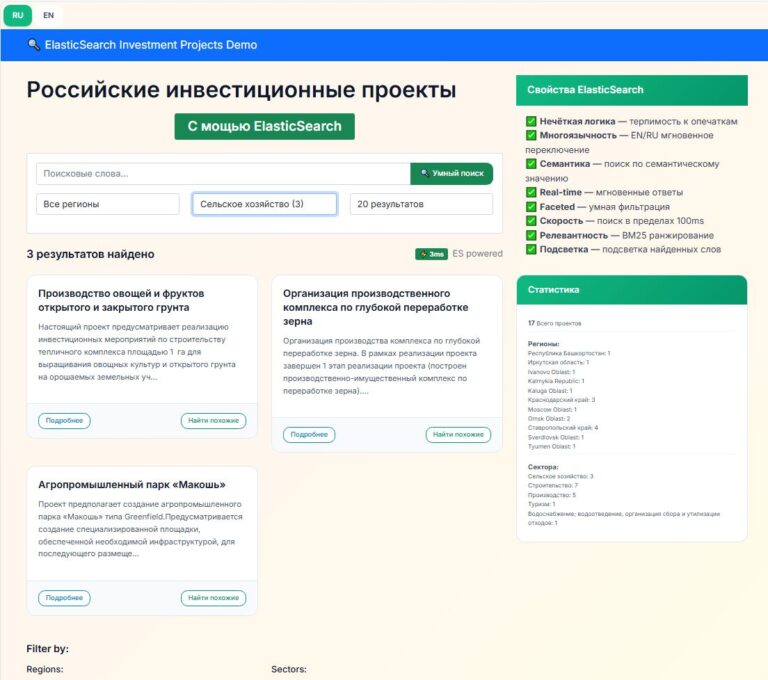The width and height of the screenshot is (768, 680).
Task: Click 'Найти похожие' on the Макошь park card
Action: (x=214, y=598)
